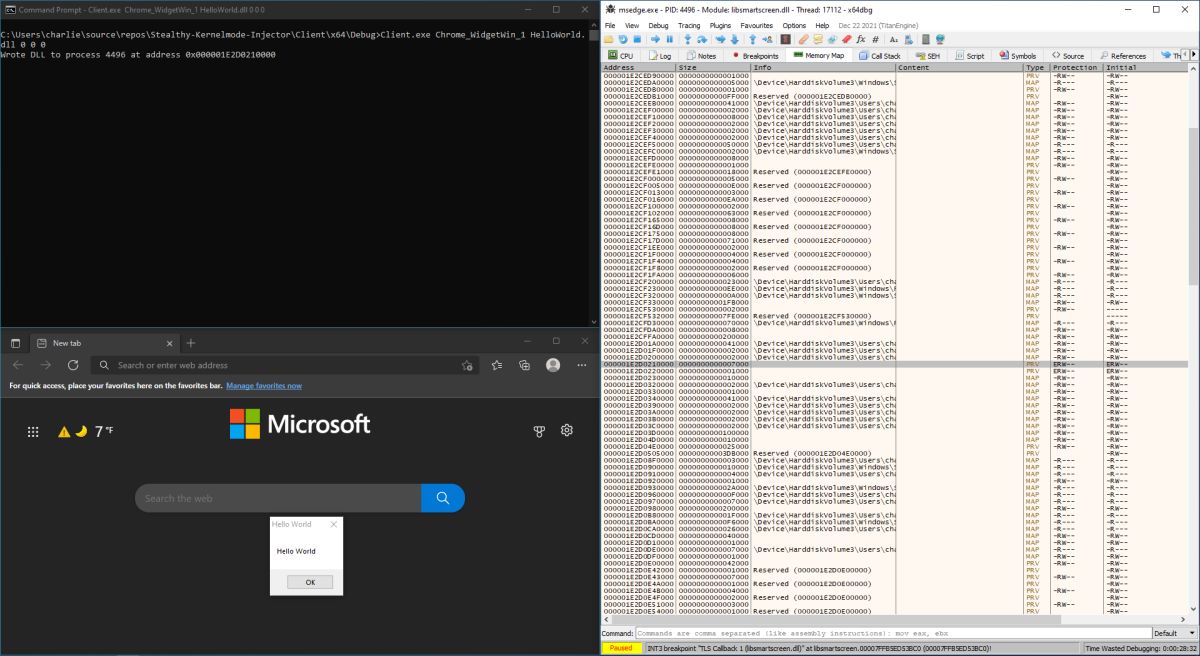Click the Restart debuggee icon in x64dbg
1200x656 pixels.
click(622, 39)
